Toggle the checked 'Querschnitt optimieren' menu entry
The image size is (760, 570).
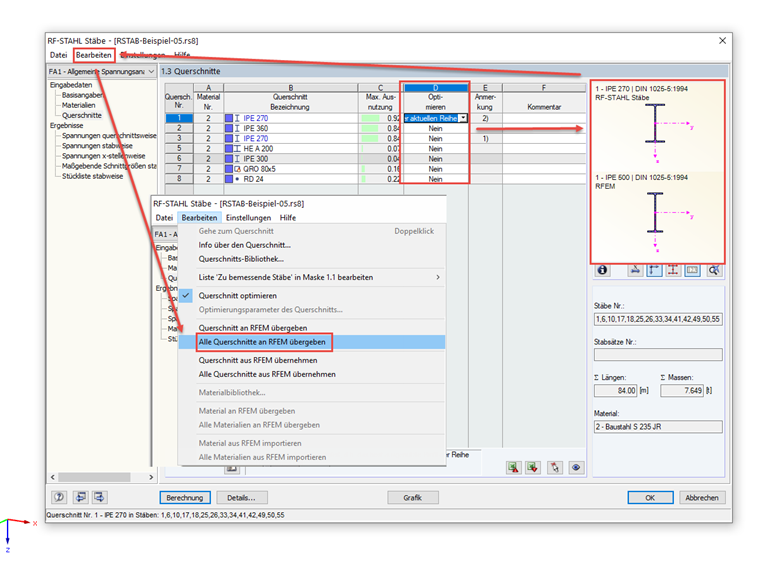[312, 296]
